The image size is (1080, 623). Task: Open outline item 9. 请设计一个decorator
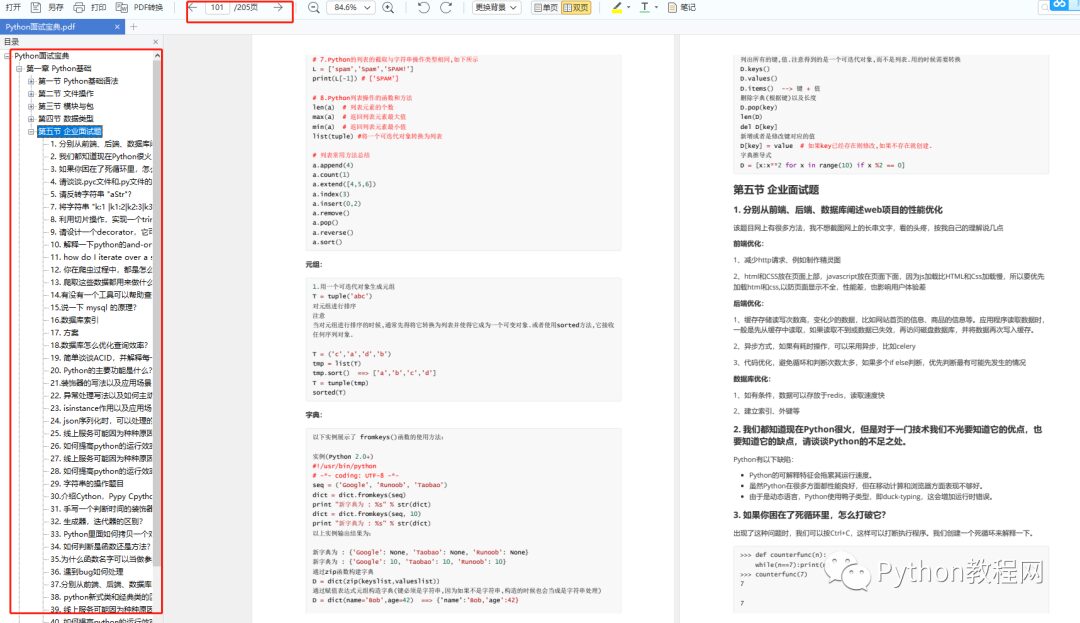coord(101,232)
